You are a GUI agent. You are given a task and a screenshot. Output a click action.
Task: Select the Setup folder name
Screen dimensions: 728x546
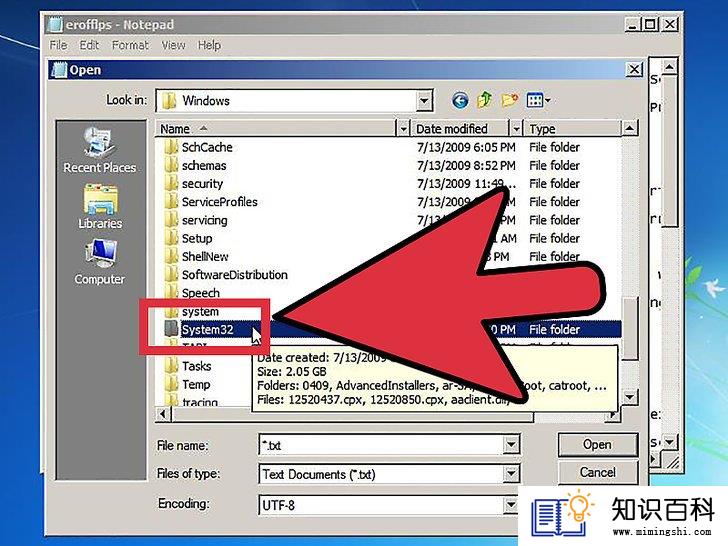(x=197, y=238)
